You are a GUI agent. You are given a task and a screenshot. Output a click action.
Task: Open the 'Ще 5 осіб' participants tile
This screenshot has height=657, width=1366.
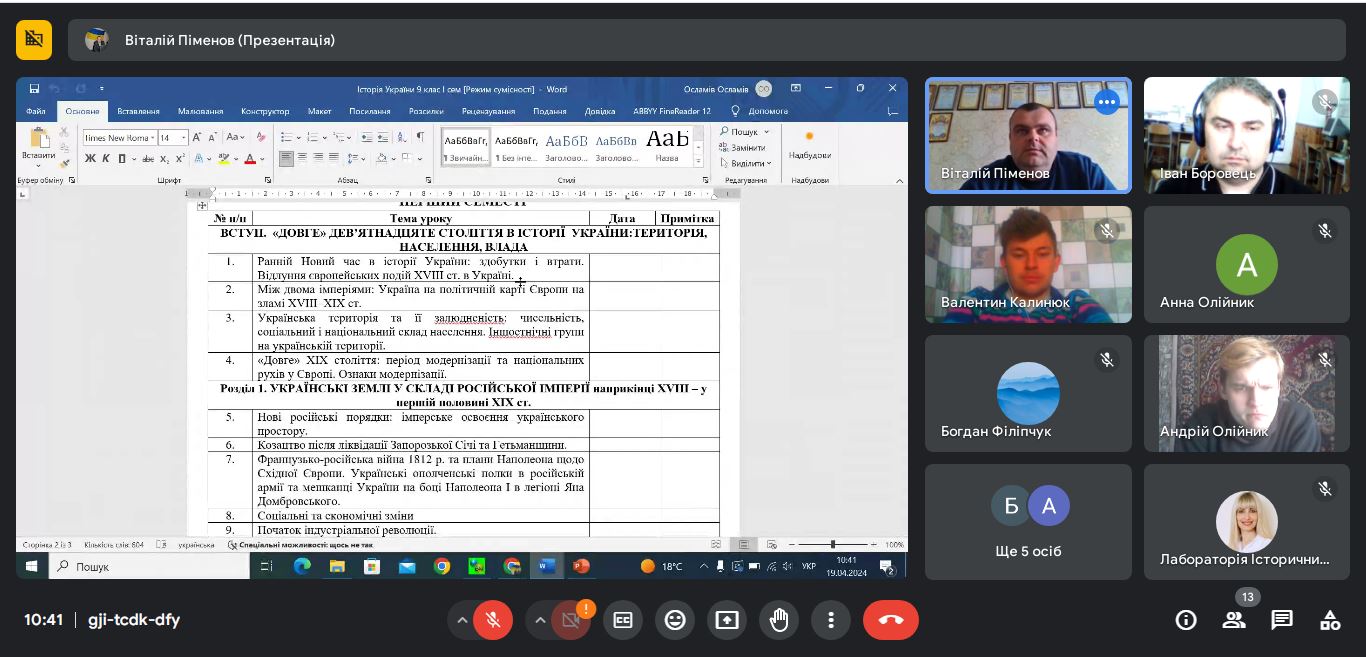[x=1028, y=522]
